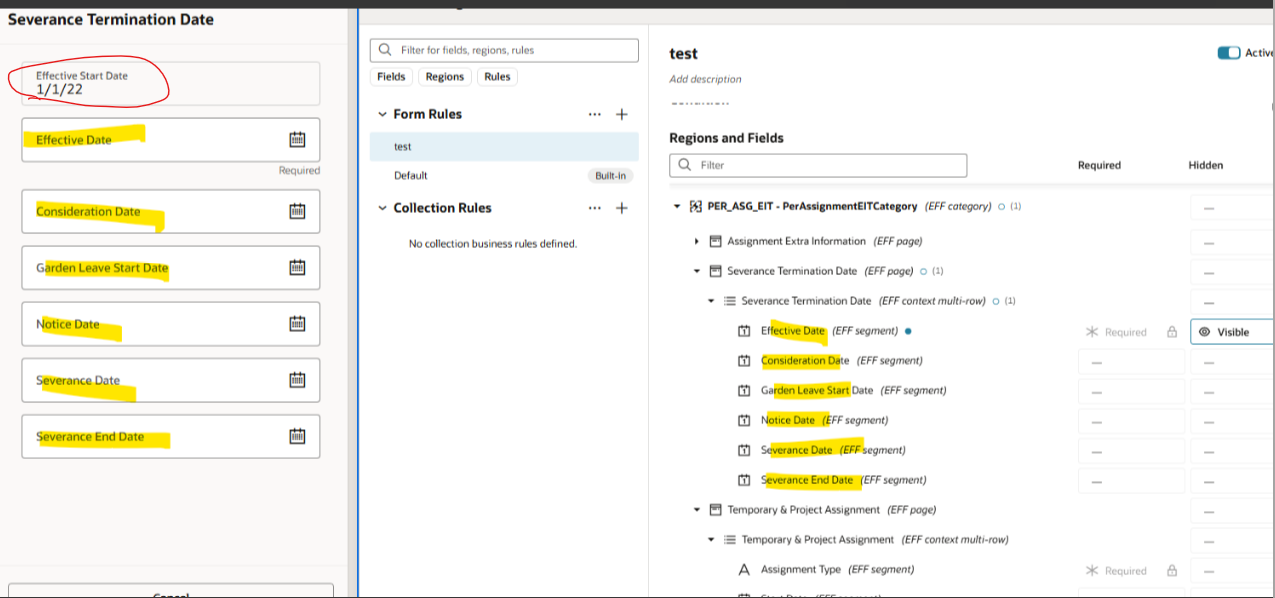The height and width of the screenshot is (598, 1275).
Task: Click the text icon beside Assignment Type segment
Action: tap(744, 570)
